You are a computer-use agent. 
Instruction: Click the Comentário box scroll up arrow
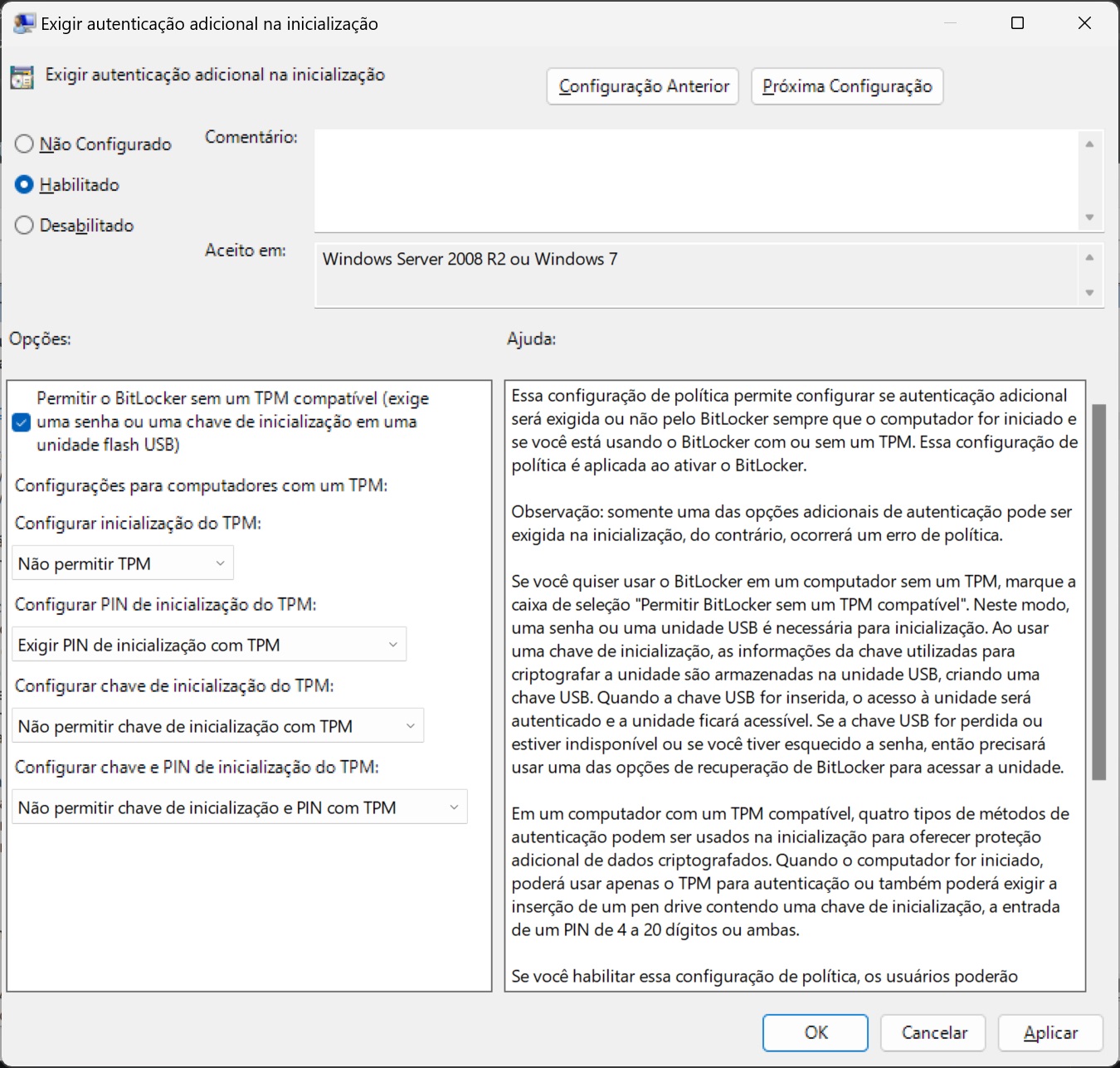1089,144
